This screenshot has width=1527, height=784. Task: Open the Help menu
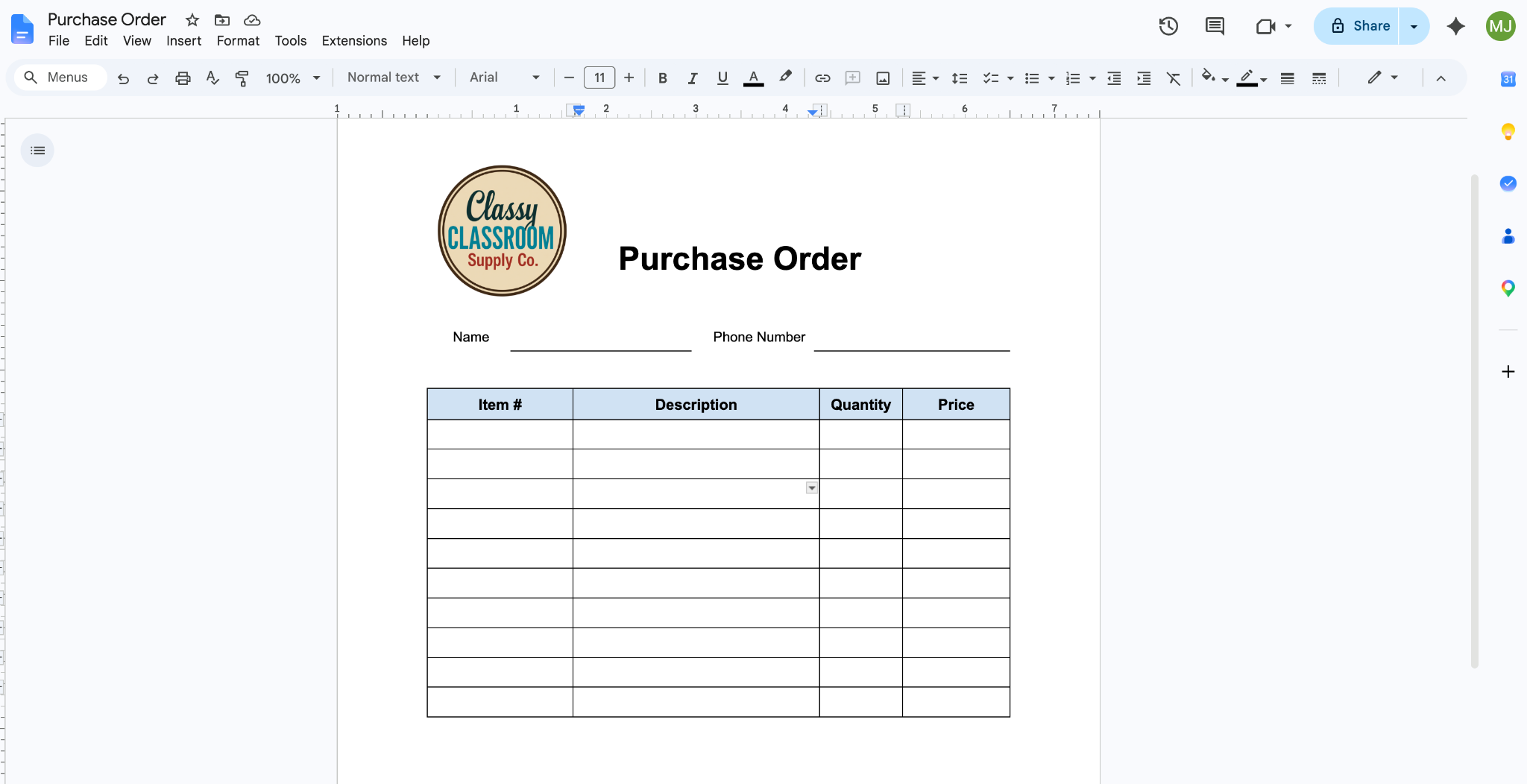pos(415,41)
